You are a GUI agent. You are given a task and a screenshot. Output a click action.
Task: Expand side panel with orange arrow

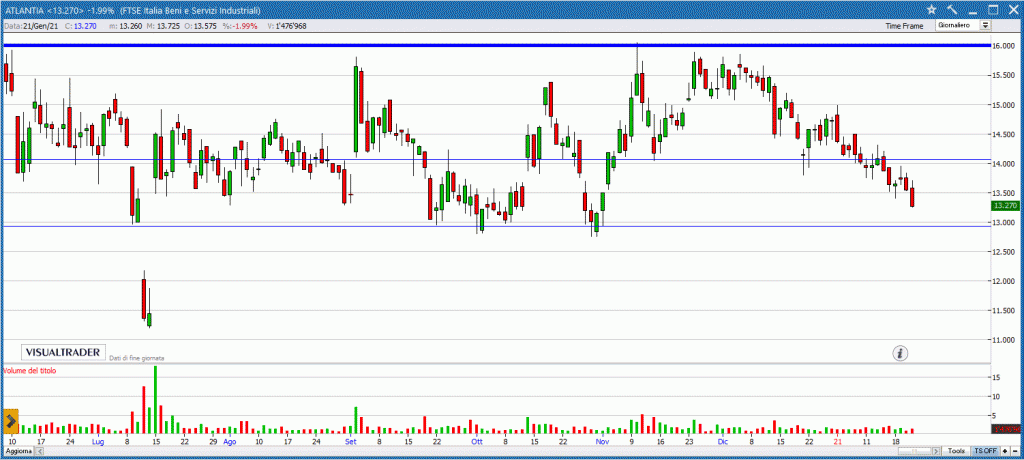[x=11, y=421]
